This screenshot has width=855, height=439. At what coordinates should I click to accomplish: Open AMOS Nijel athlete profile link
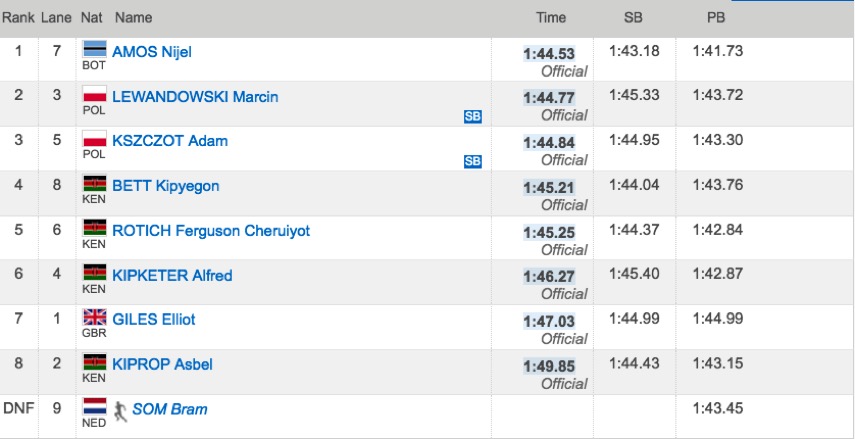click(x=152, y=52)
